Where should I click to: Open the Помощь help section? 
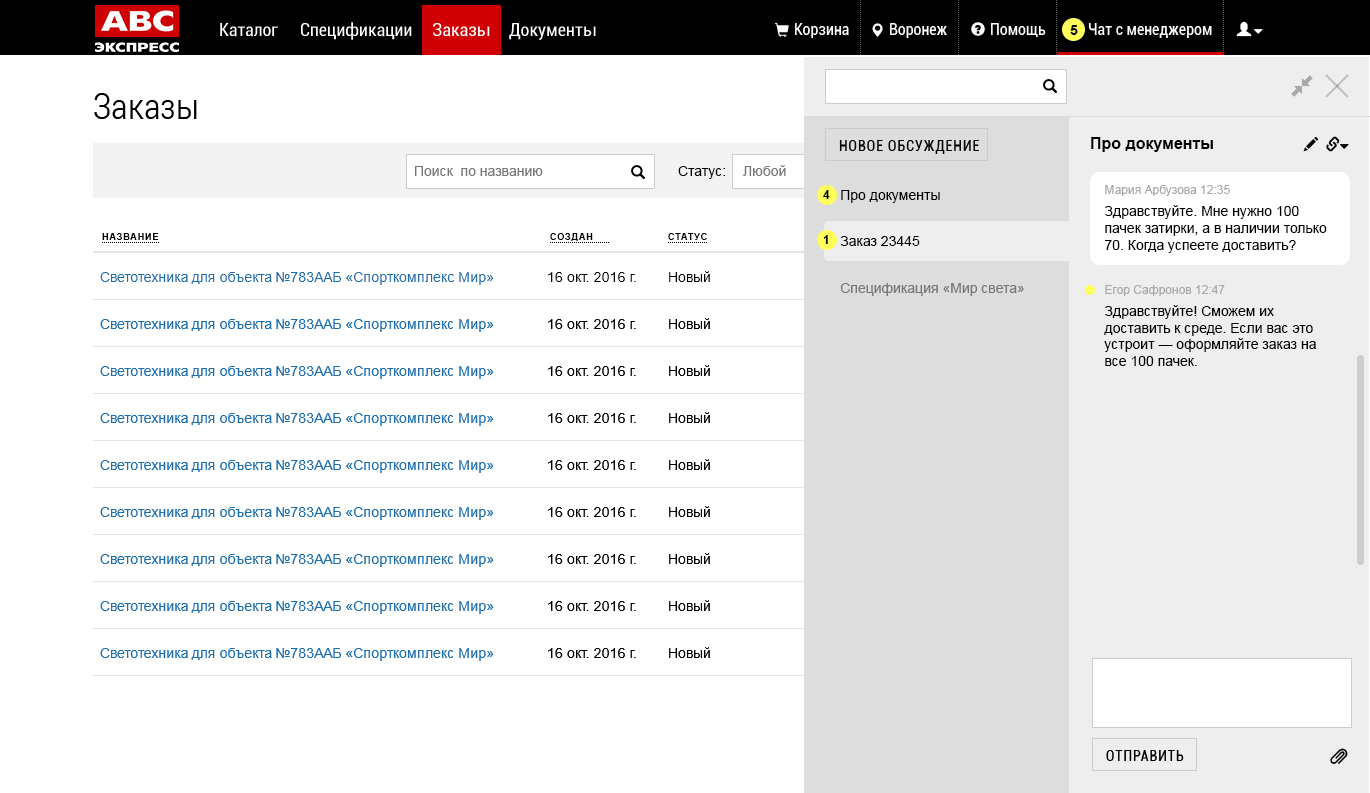click(x=1008, y=30)
